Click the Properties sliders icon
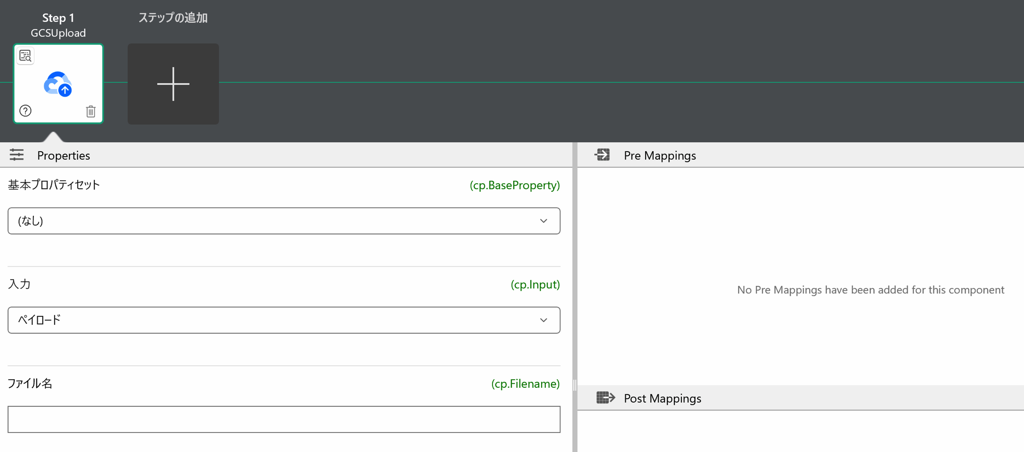The image size is (1024, 452). click(17, 155)
